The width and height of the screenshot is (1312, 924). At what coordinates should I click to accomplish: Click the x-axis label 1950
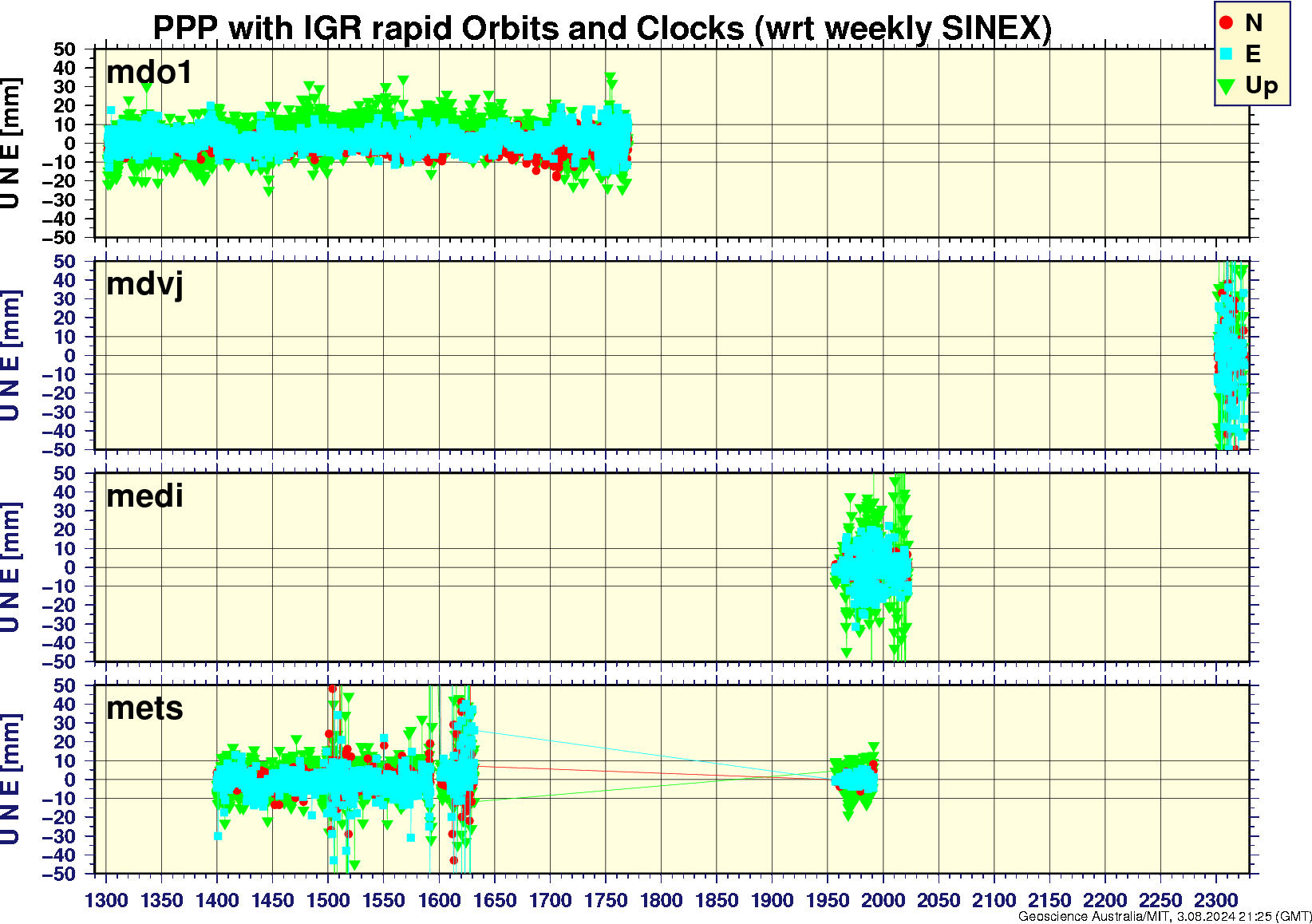[828, 900]
